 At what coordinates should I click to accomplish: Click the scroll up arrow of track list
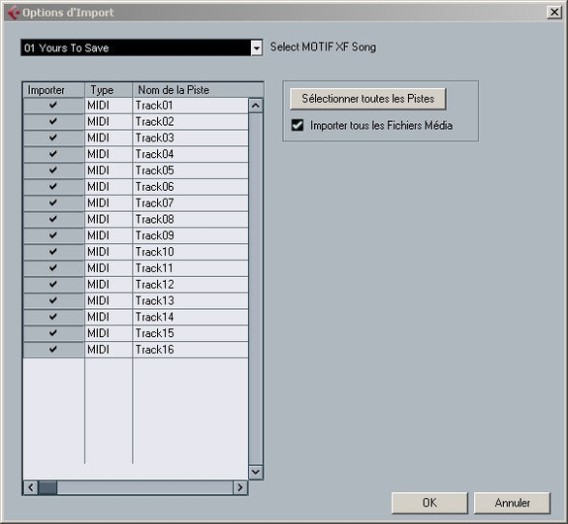[x=256, y=106]
